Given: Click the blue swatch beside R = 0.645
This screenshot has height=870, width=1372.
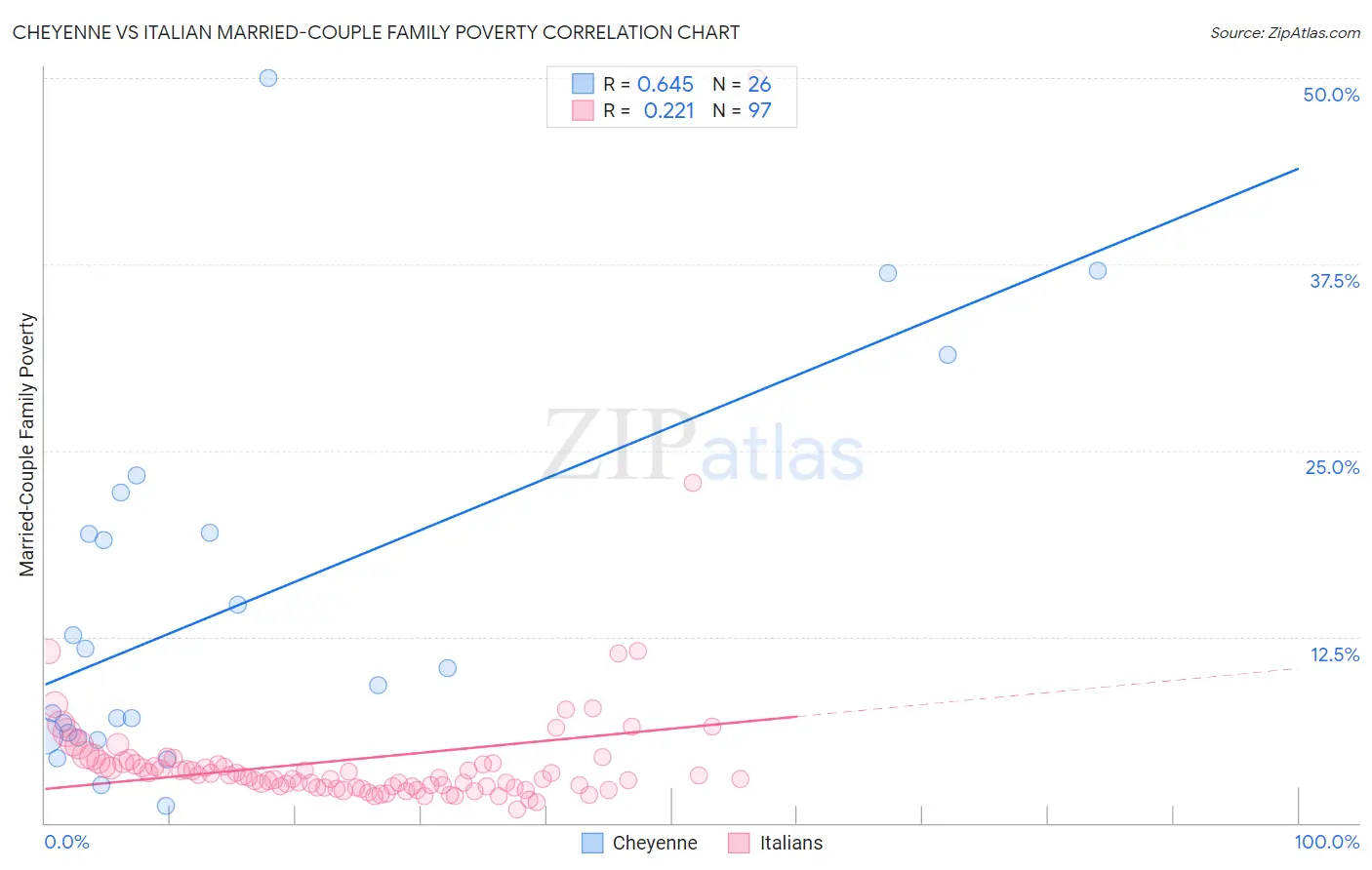Looking at the screenshot, I should click(583, 84).
